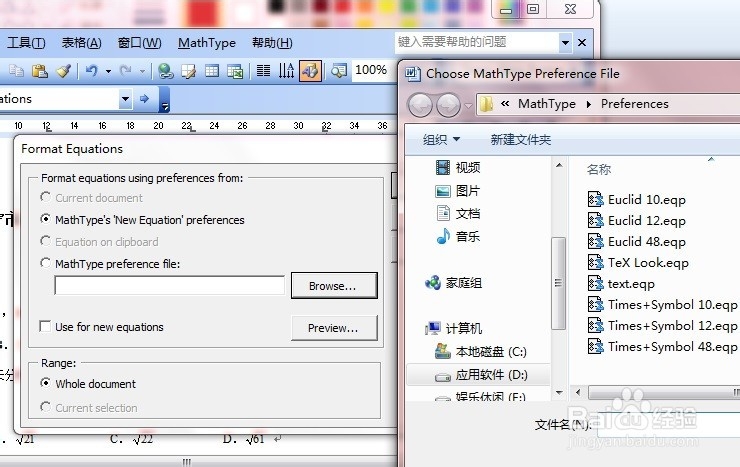Open the 帮助(H) menu

[272, 43]
